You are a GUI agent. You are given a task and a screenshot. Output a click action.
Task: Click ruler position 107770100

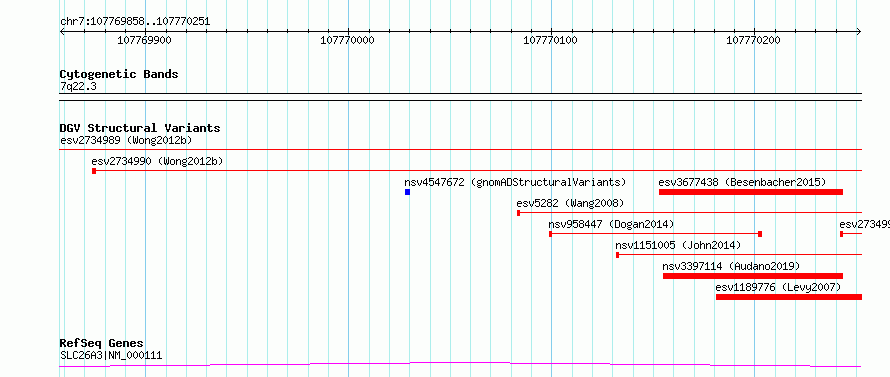(x=550, y=41)
